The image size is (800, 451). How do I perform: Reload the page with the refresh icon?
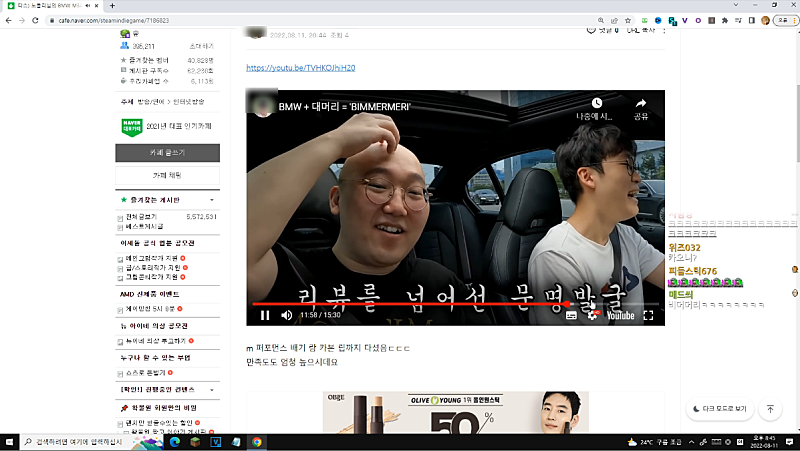[35, 20]
